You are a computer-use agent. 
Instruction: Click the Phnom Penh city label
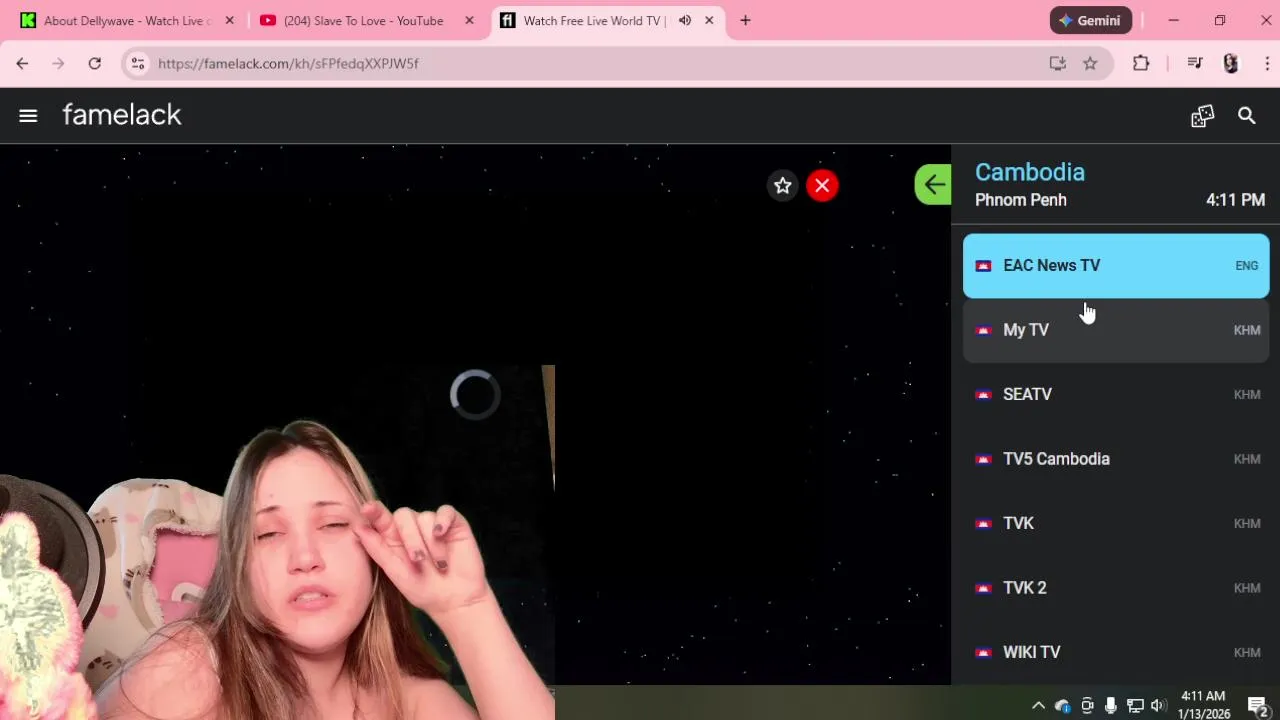(x=1021, y=200)
